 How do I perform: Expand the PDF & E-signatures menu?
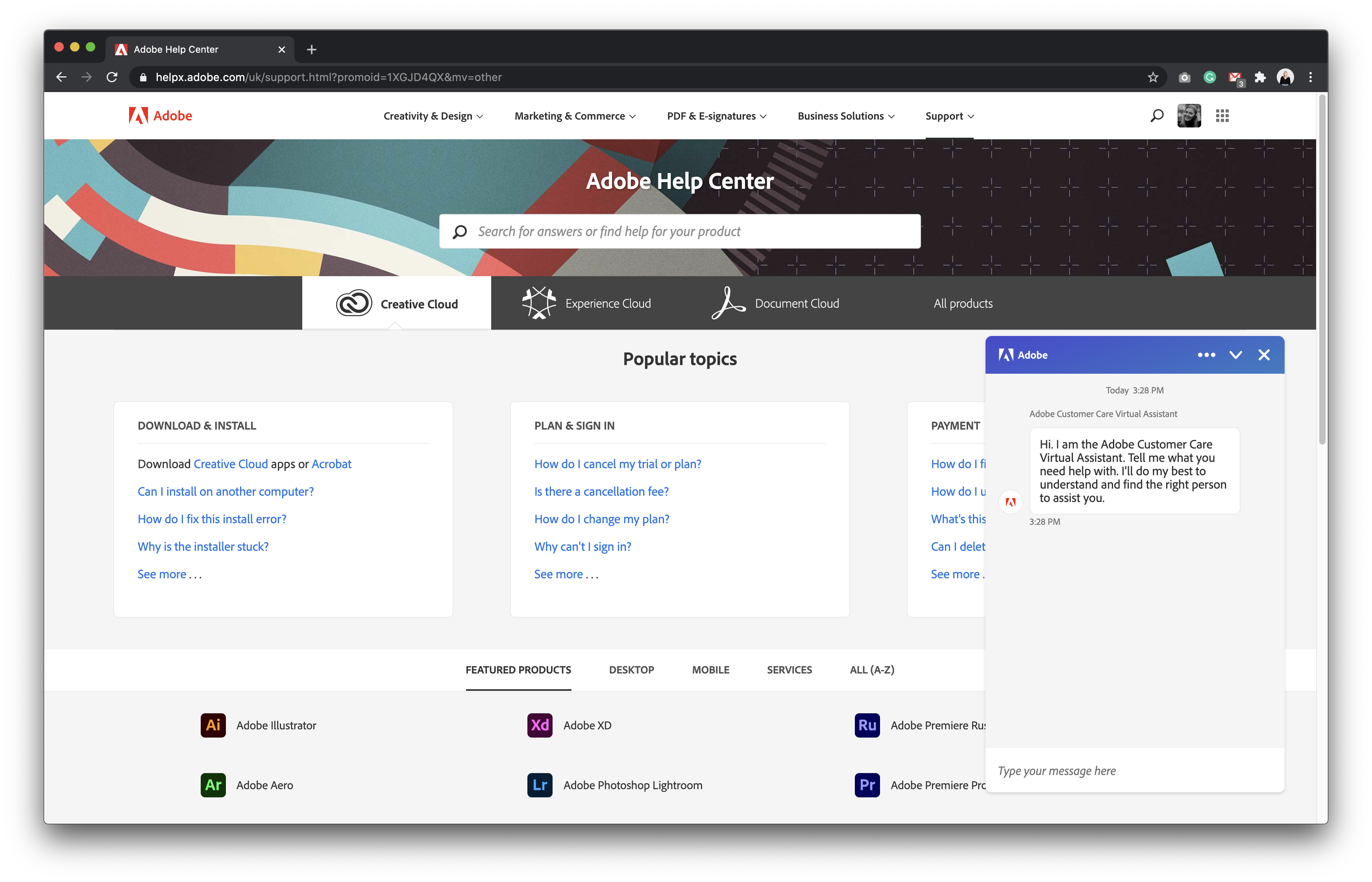tap(717, 116)
